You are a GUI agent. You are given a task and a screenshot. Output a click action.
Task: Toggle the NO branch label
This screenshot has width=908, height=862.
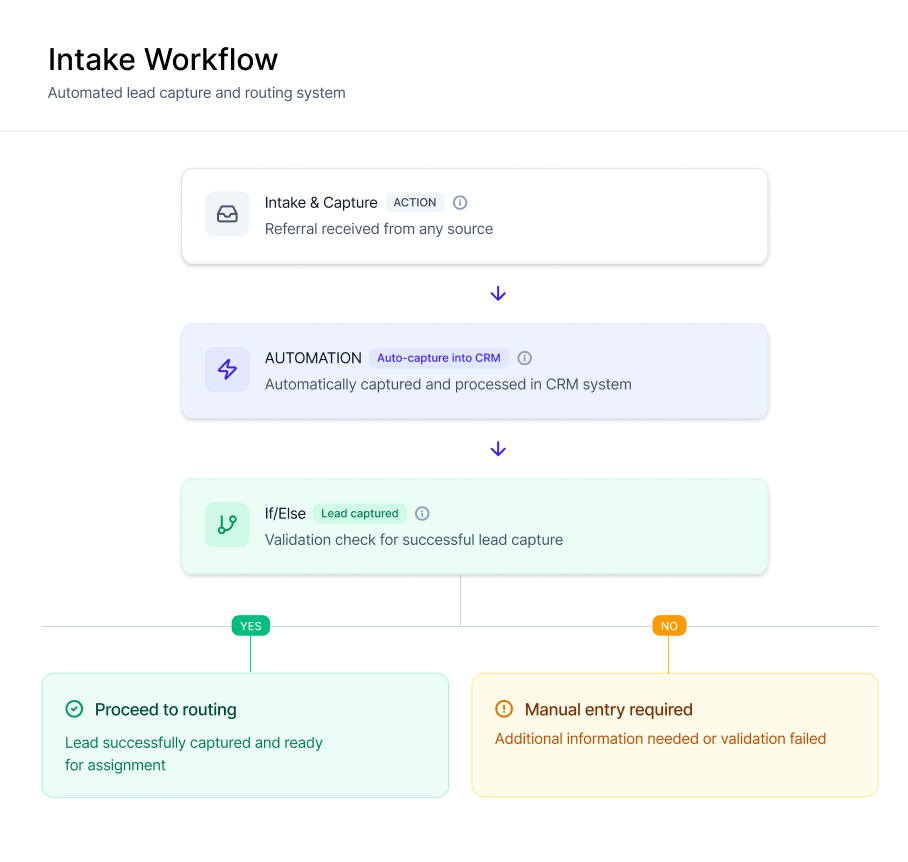pos(669,625)
